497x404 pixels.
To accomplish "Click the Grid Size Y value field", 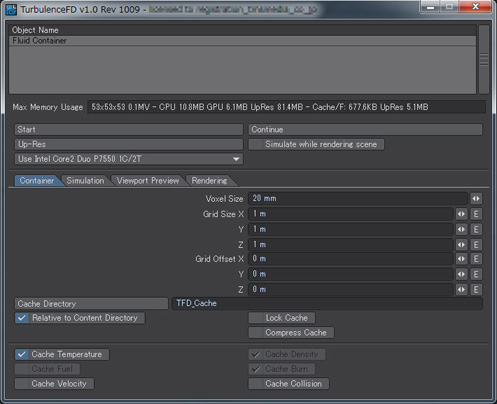I will click(x=351, y=229).
